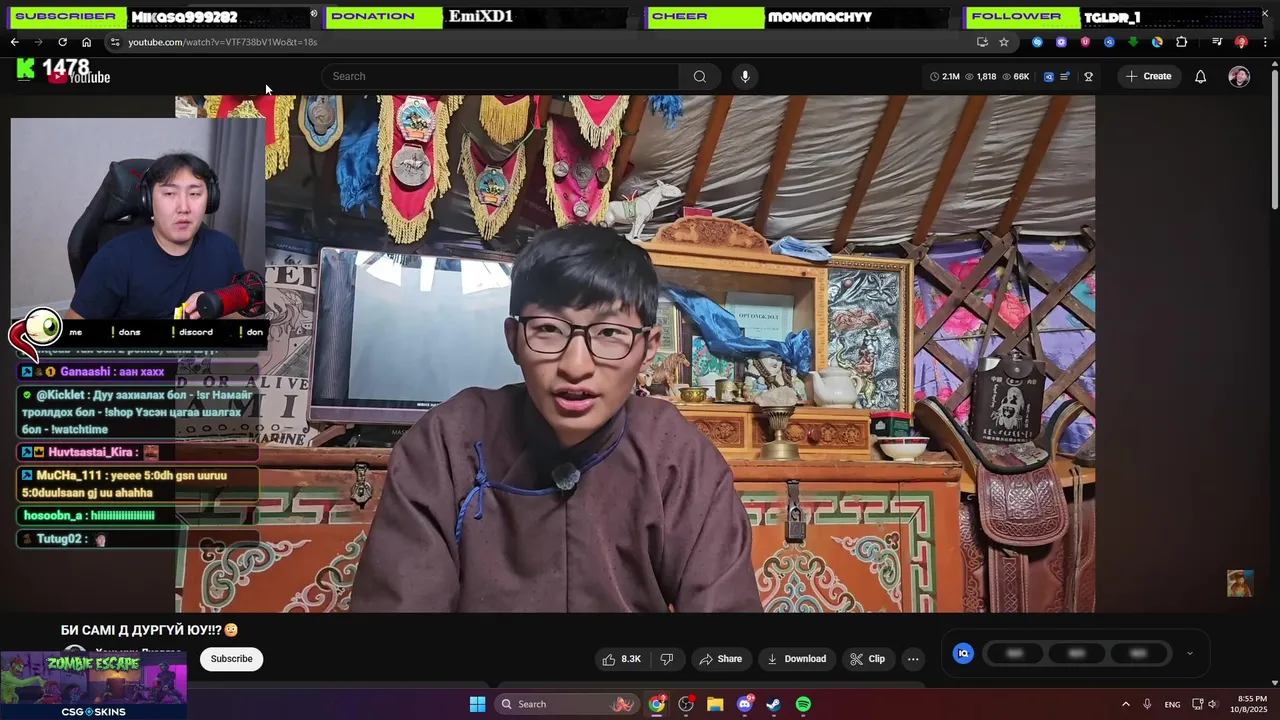The image size is (1280, 720).
Task: Create a clip from the video
Action: [x=867, y=659]
